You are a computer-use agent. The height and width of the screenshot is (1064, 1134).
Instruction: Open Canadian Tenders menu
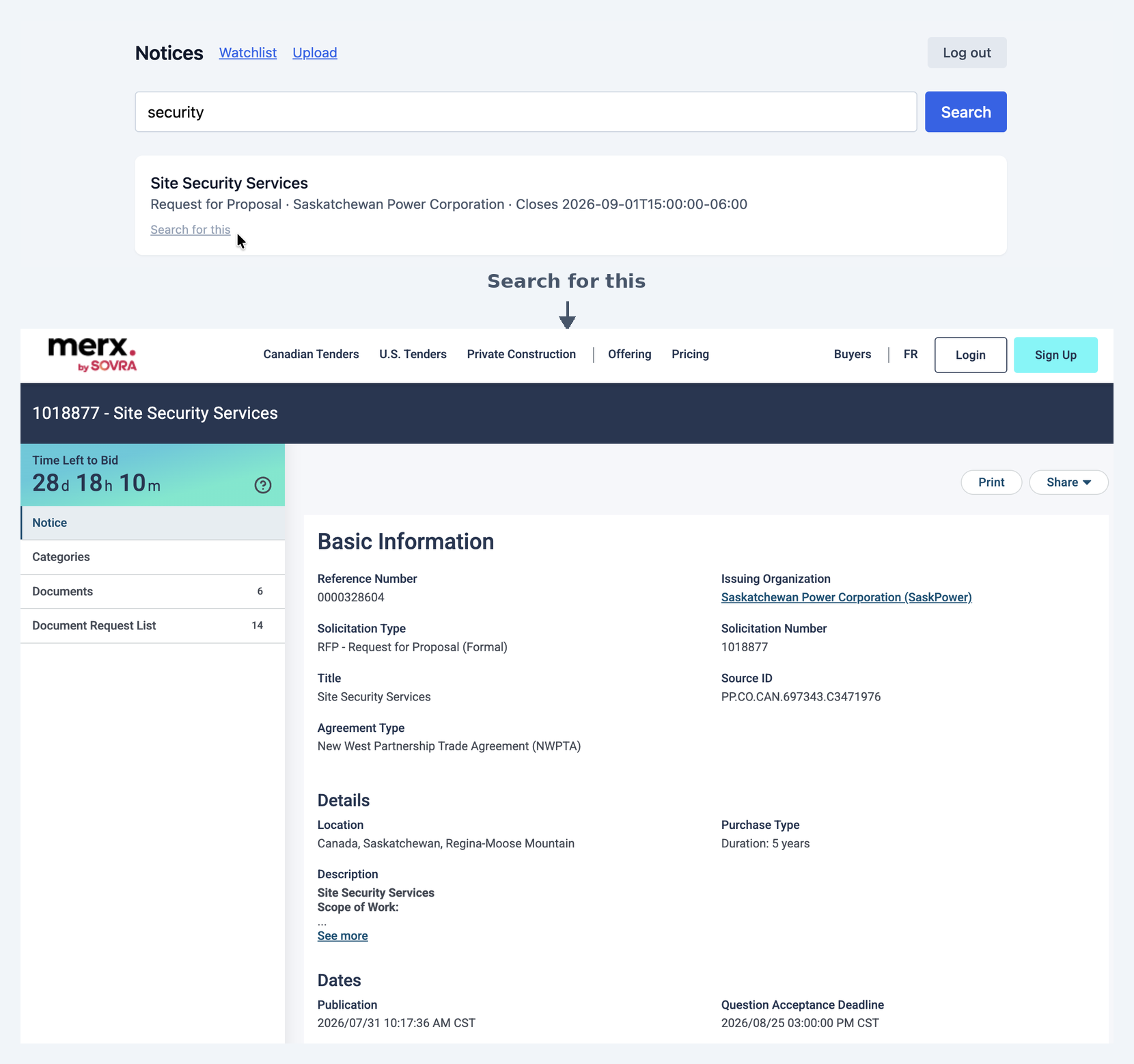pos(311,354)
